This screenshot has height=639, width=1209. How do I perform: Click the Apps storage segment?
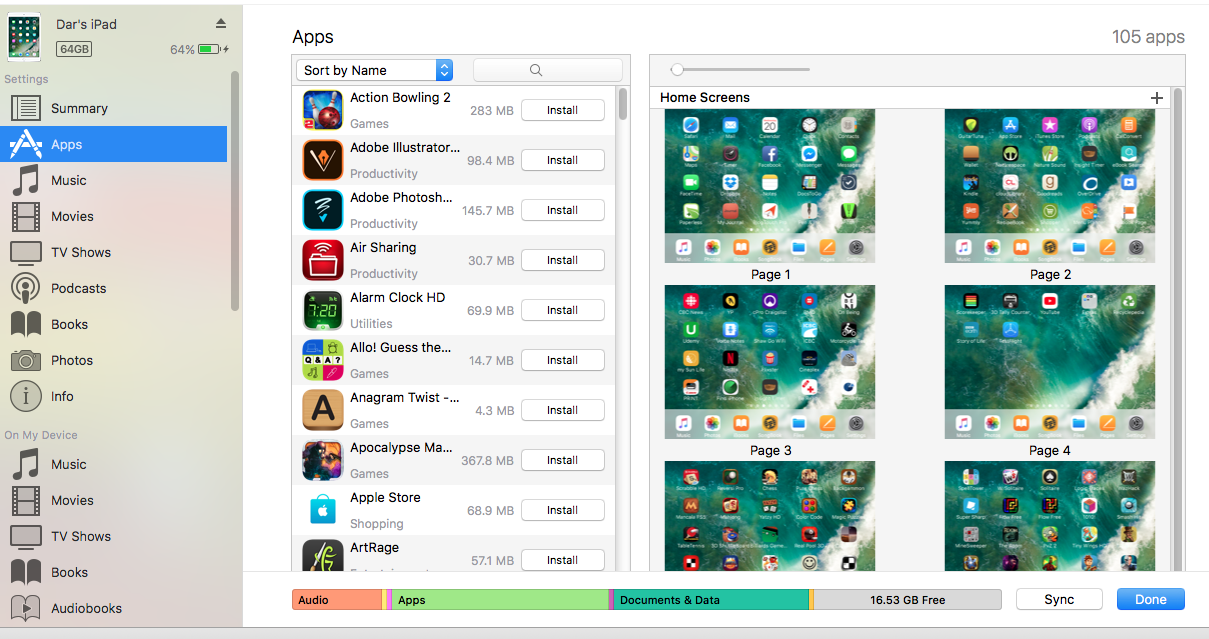coord(501,600)
